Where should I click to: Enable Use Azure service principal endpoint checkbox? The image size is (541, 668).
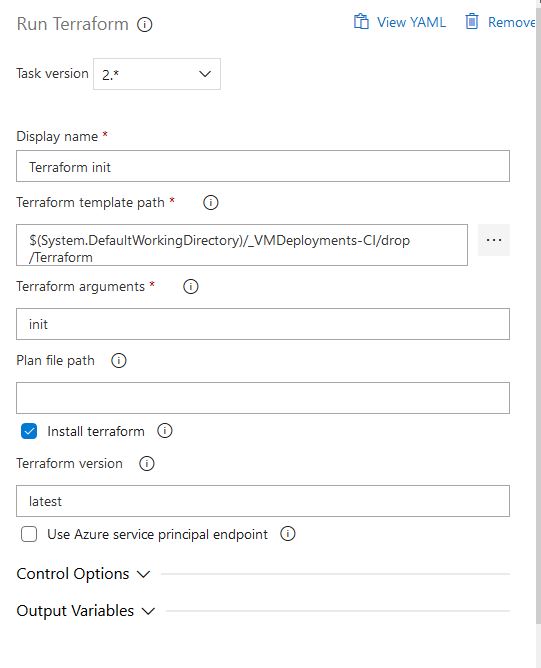[29, 534]
